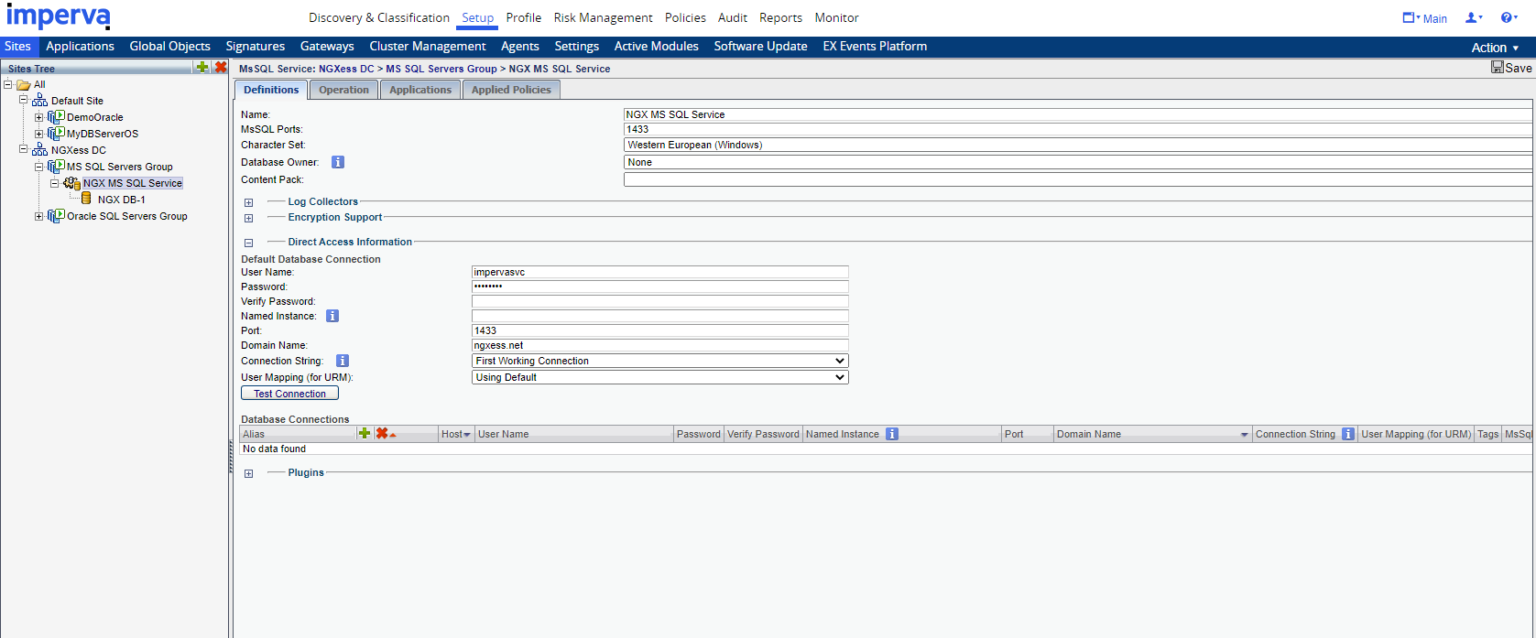Click red X in Database Connections table
The height and width of the screenshot is (638, 1536).
pyautogui.click(x=381, y=433)
